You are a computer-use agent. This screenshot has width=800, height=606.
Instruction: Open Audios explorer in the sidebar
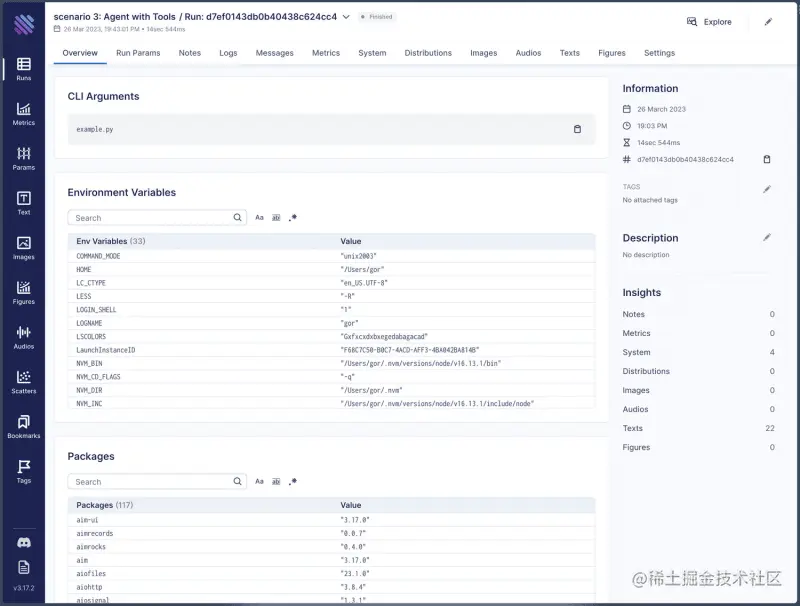coord(23,338)
